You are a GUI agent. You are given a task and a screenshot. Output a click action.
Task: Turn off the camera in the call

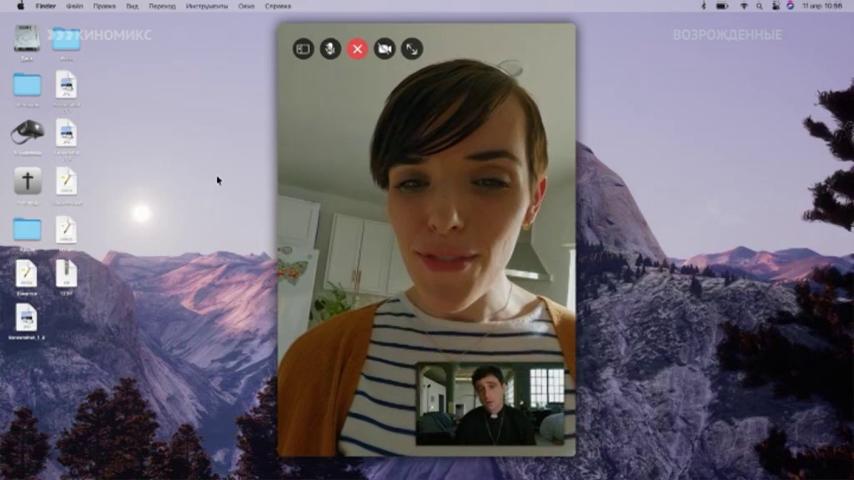385,49
